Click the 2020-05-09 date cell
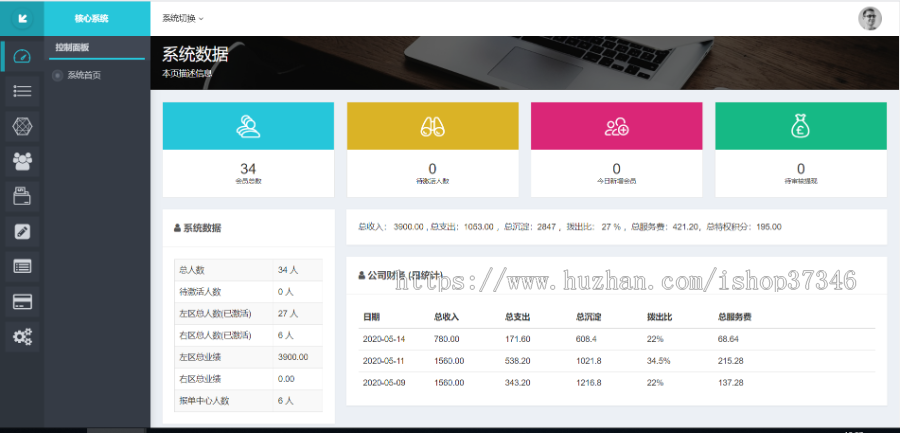900x433 pixels. click(x=384, y=383)
